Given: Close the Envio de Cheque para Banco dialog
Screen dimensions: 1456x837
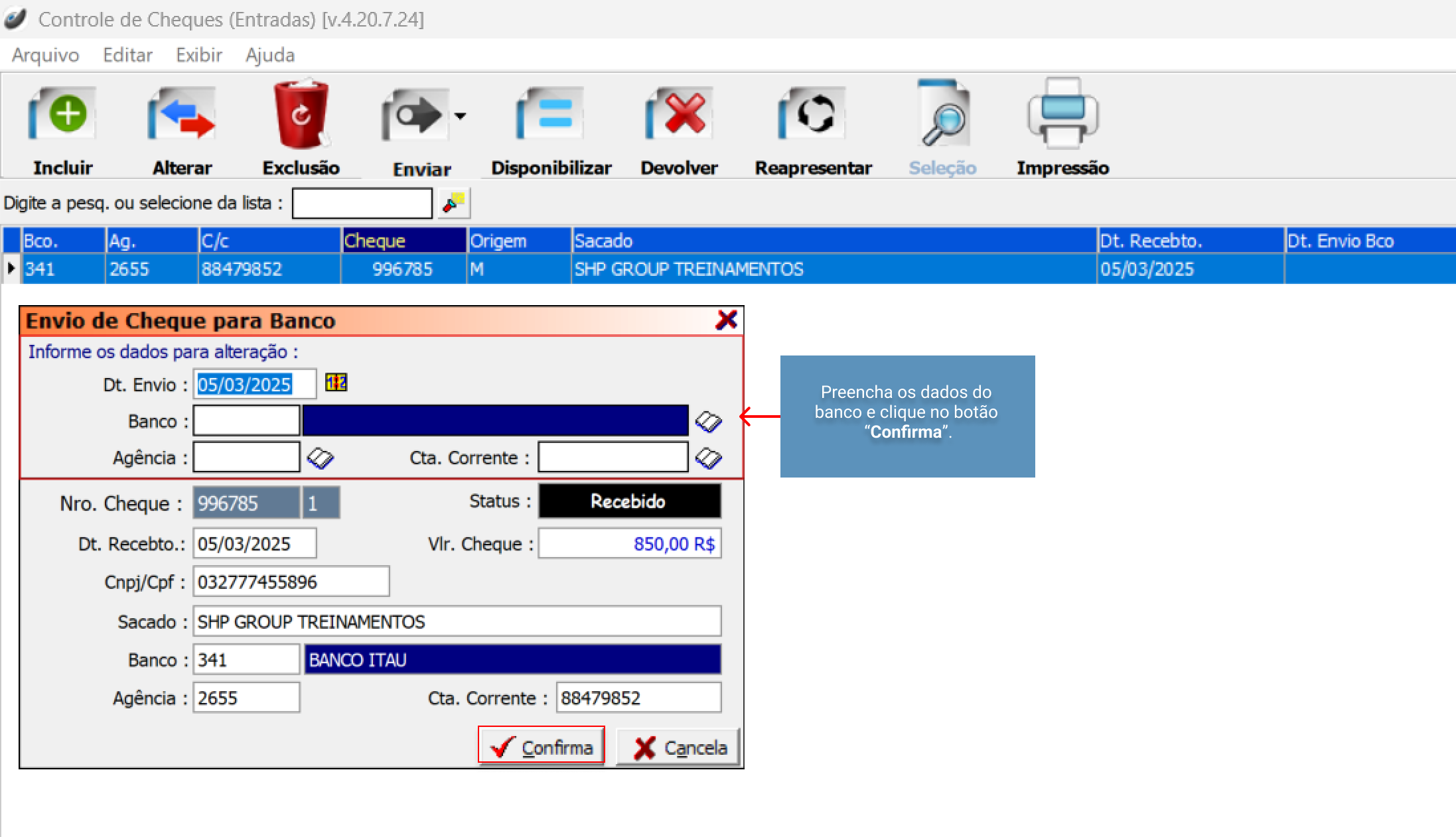Looking at the screenshot, I should tap(726, 320).
